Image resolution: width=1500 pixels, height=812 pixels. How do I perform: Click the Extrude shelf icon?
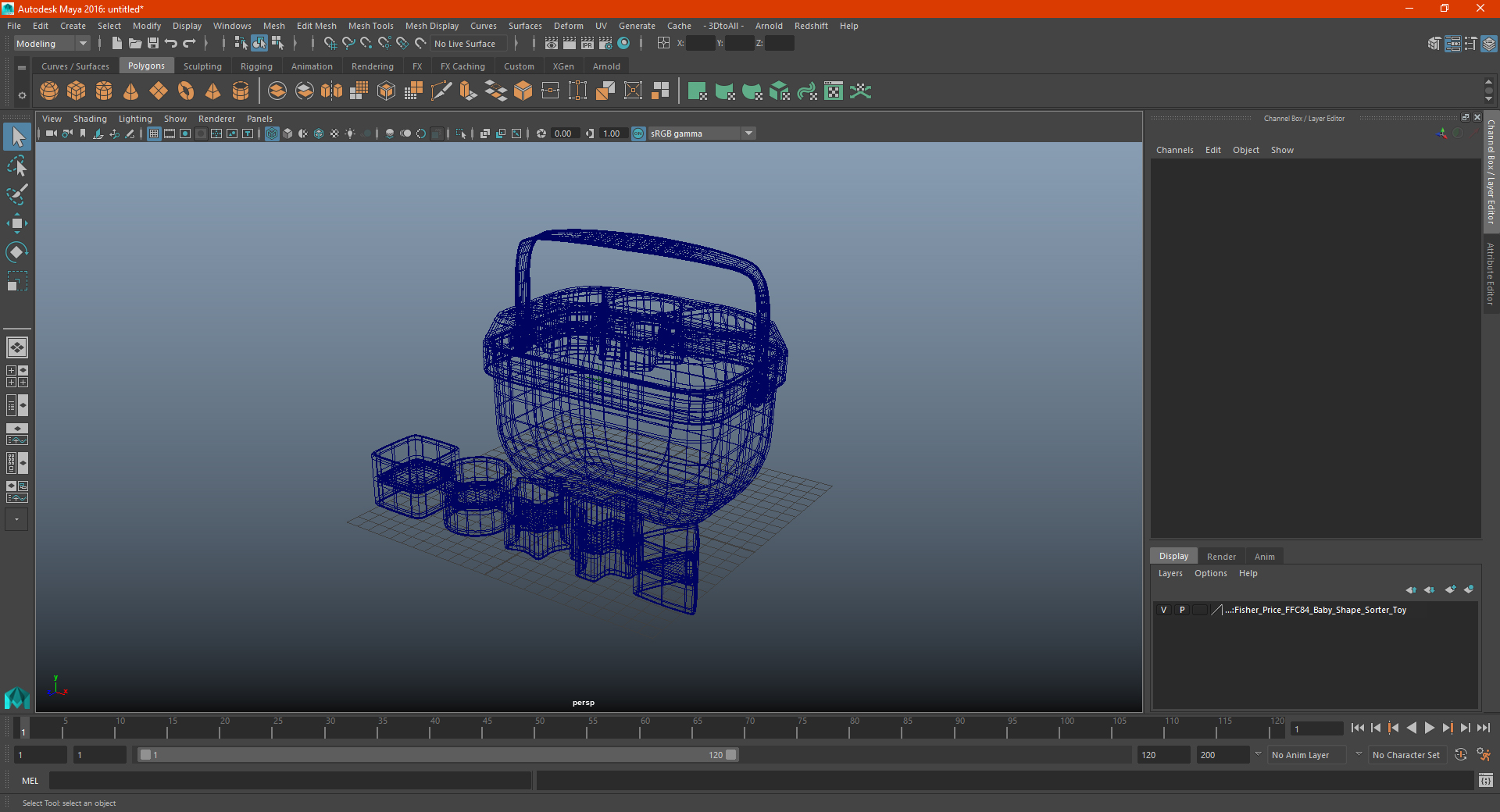click(x=468, y=91)
